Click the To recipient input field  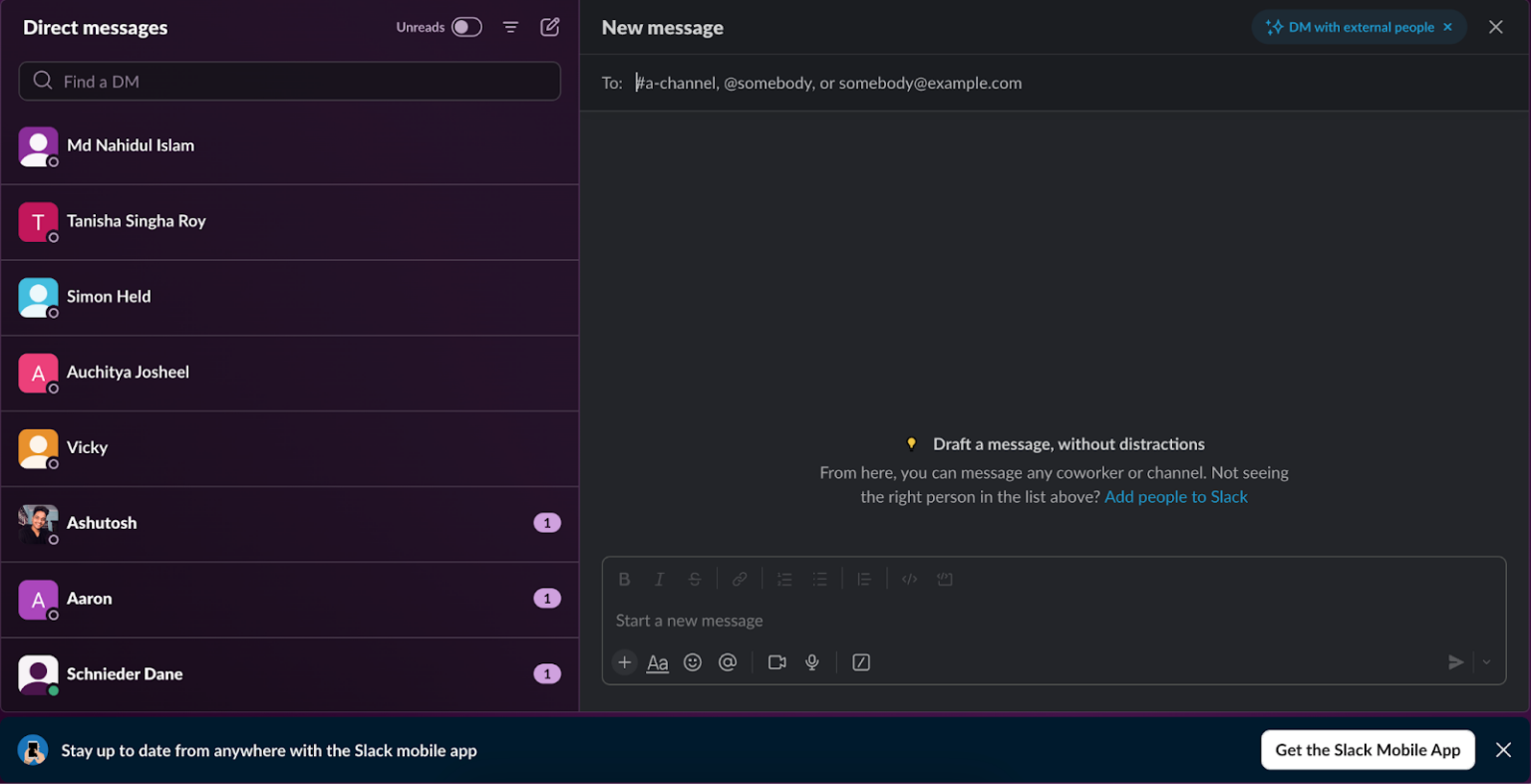997,83
